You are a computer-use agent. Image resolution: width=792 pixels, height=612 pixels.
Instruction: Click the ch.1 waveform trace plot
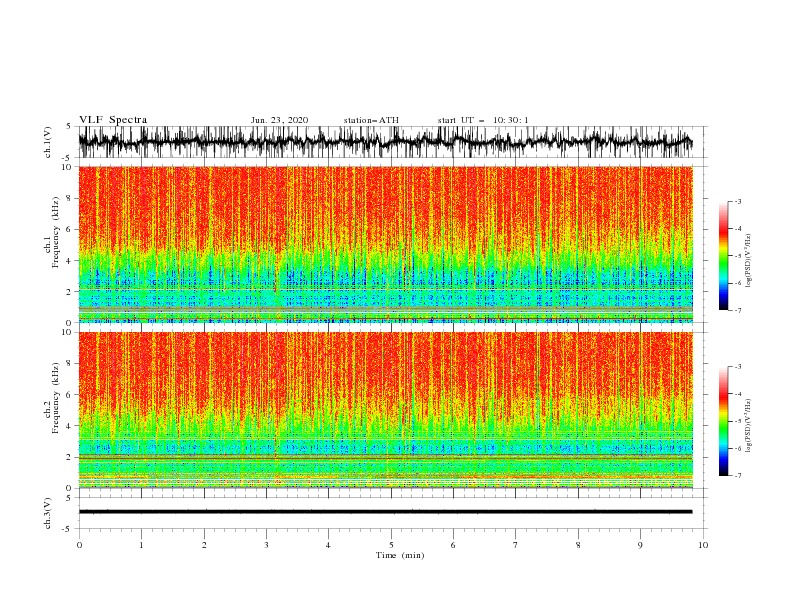385,142
